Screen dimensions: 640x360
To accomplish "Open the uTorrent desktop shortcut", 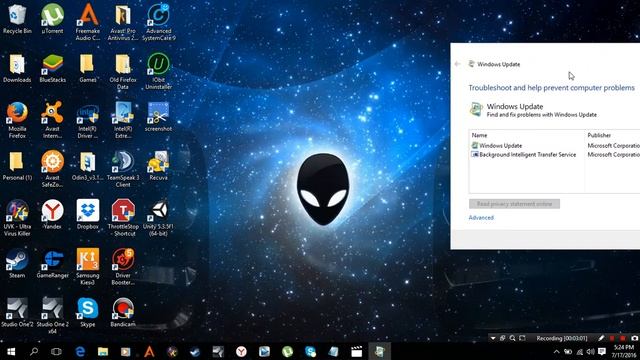I will coord(52,19).
